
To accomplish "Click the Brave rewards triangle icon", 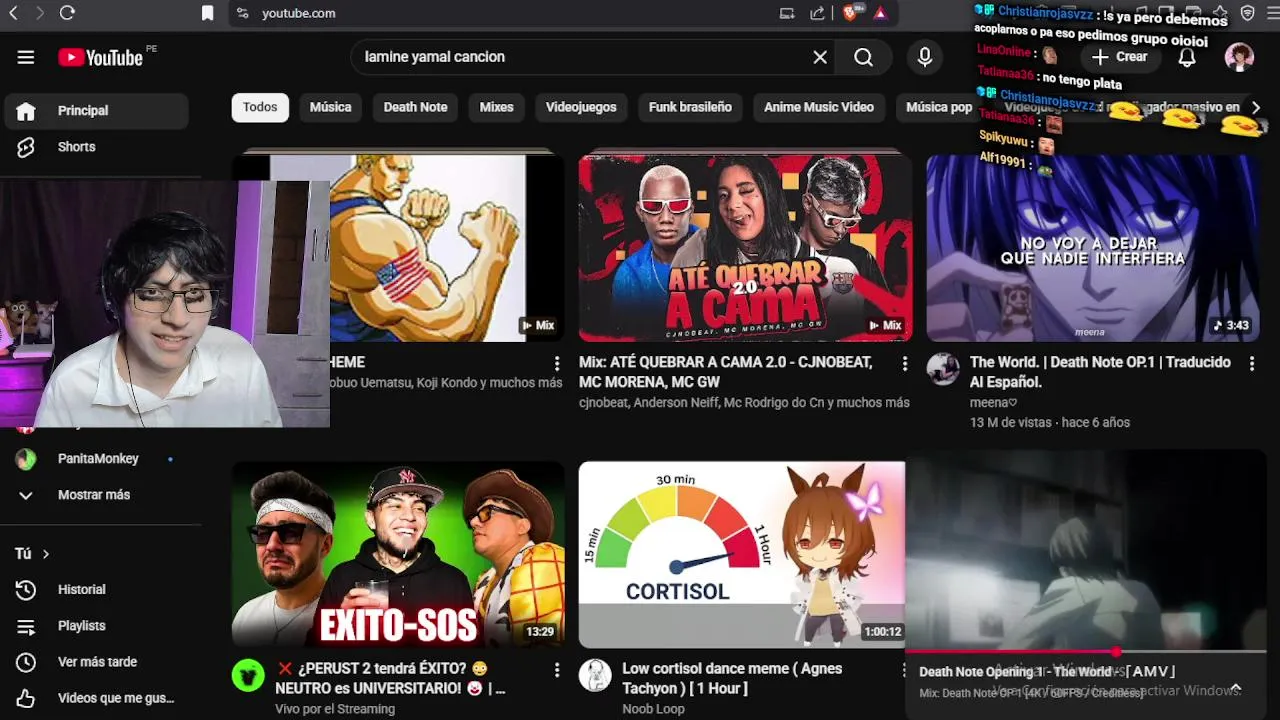I will pos(880,13).
